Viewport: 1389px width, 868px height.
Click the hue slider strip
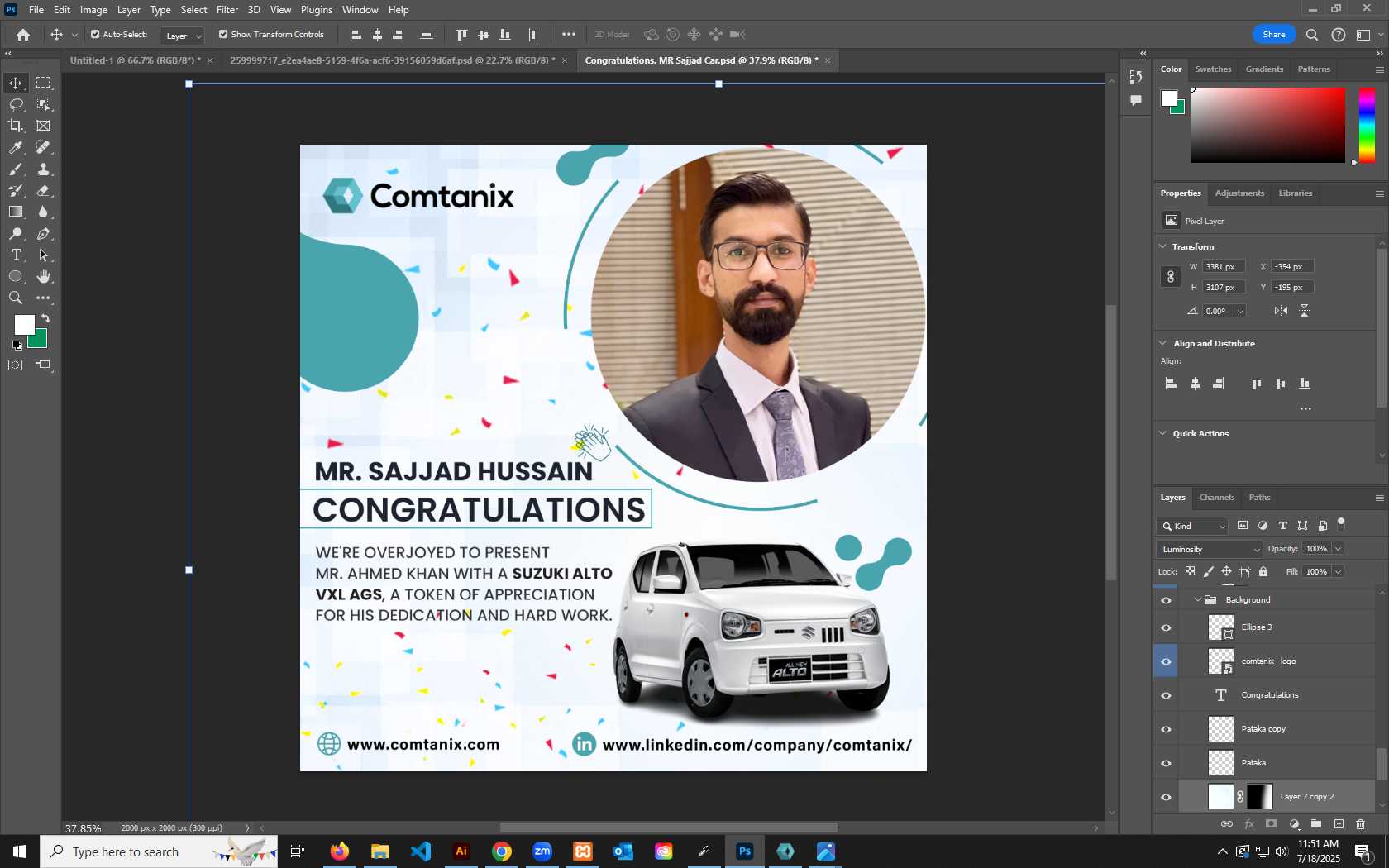(1368, 125)
